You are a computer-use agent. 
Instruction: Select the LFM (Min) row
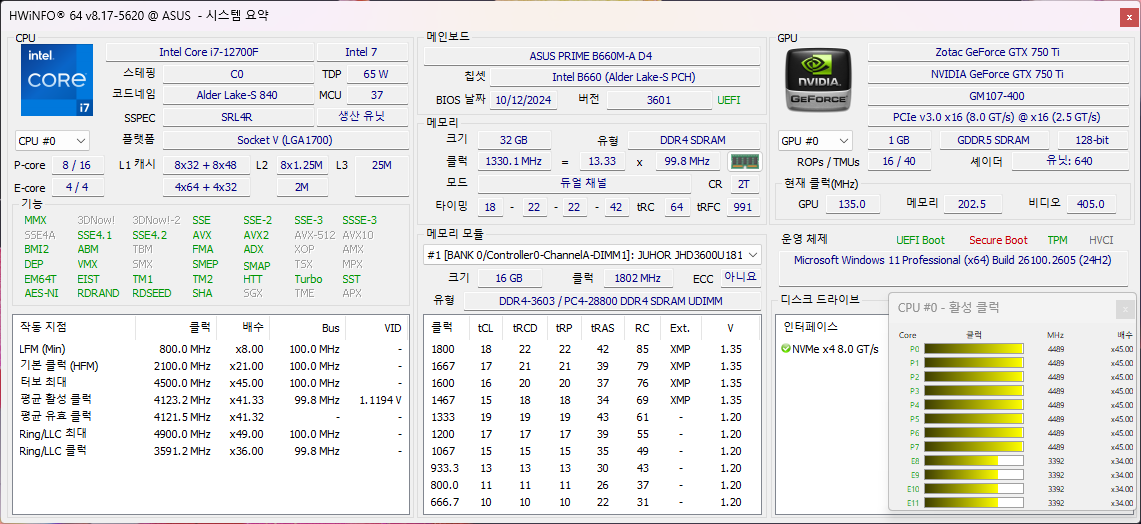[211, 349]
